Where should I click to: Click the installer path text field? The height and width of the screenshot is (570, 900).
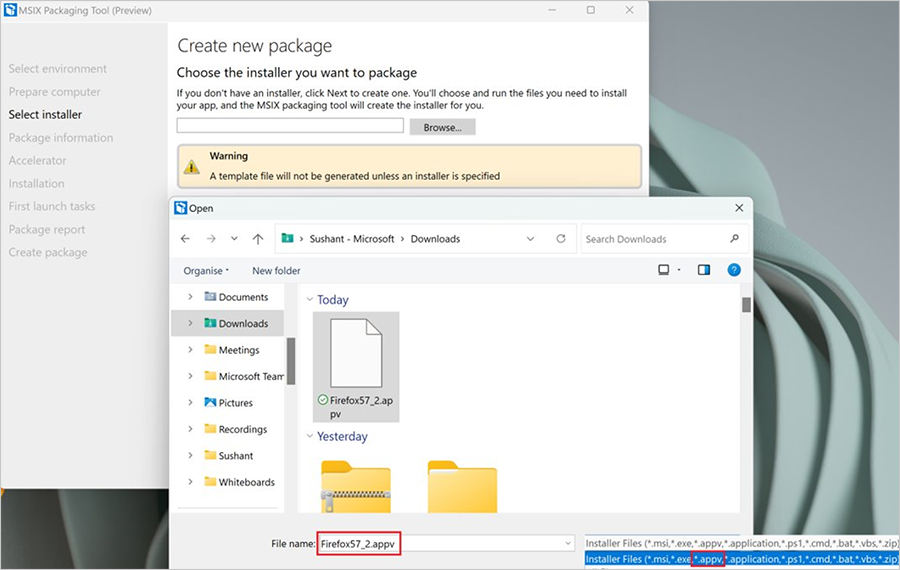pos(290,126)
